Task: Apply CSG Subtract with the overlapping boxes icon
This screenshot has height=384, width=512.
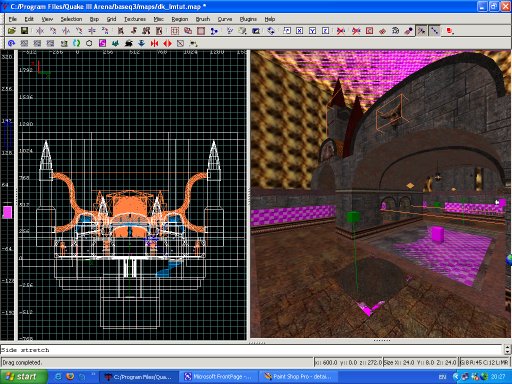Action: (x=188, y=31)
